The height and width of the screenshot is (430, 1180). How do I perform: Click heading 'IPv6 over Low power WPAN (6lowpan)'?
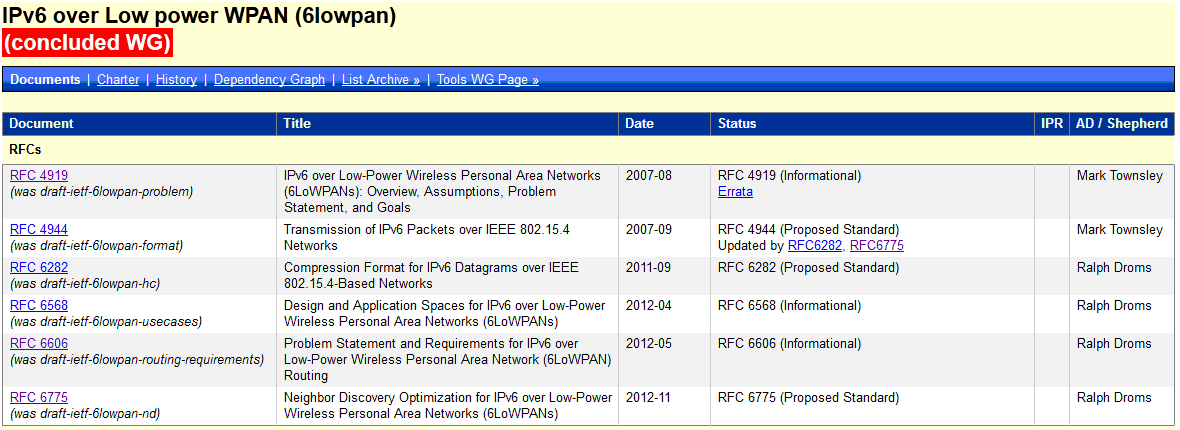tap(199, 14)
